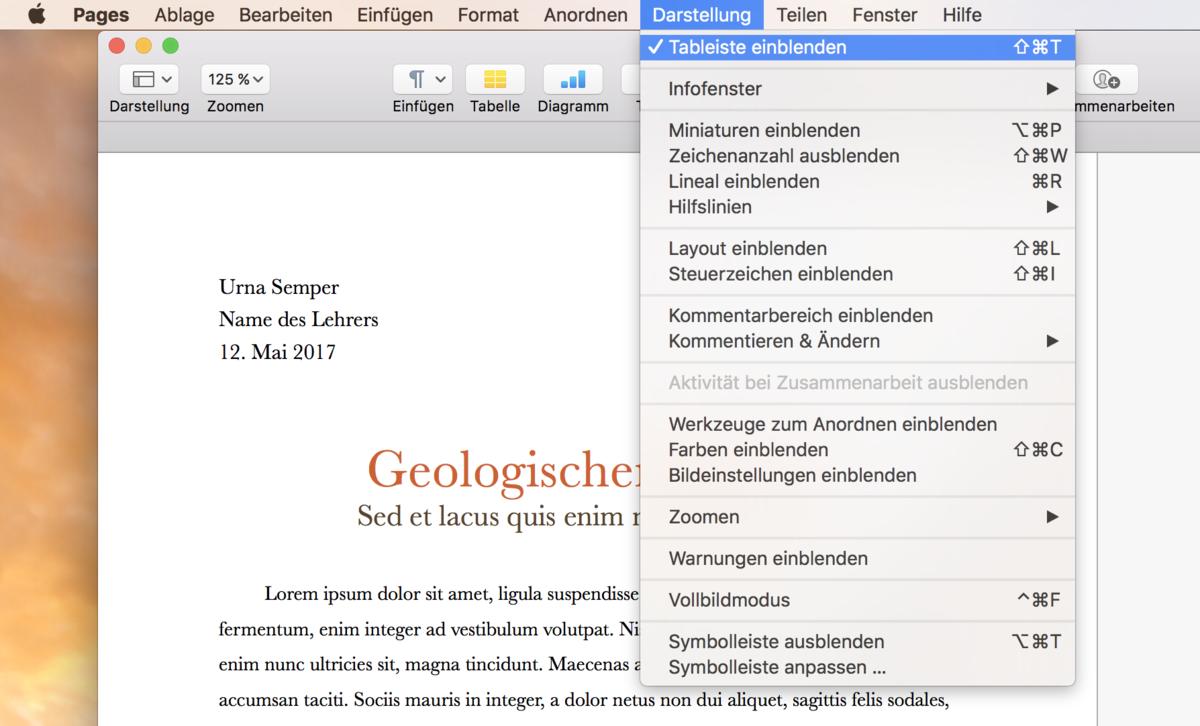Open the Anordnen menu

586,14
